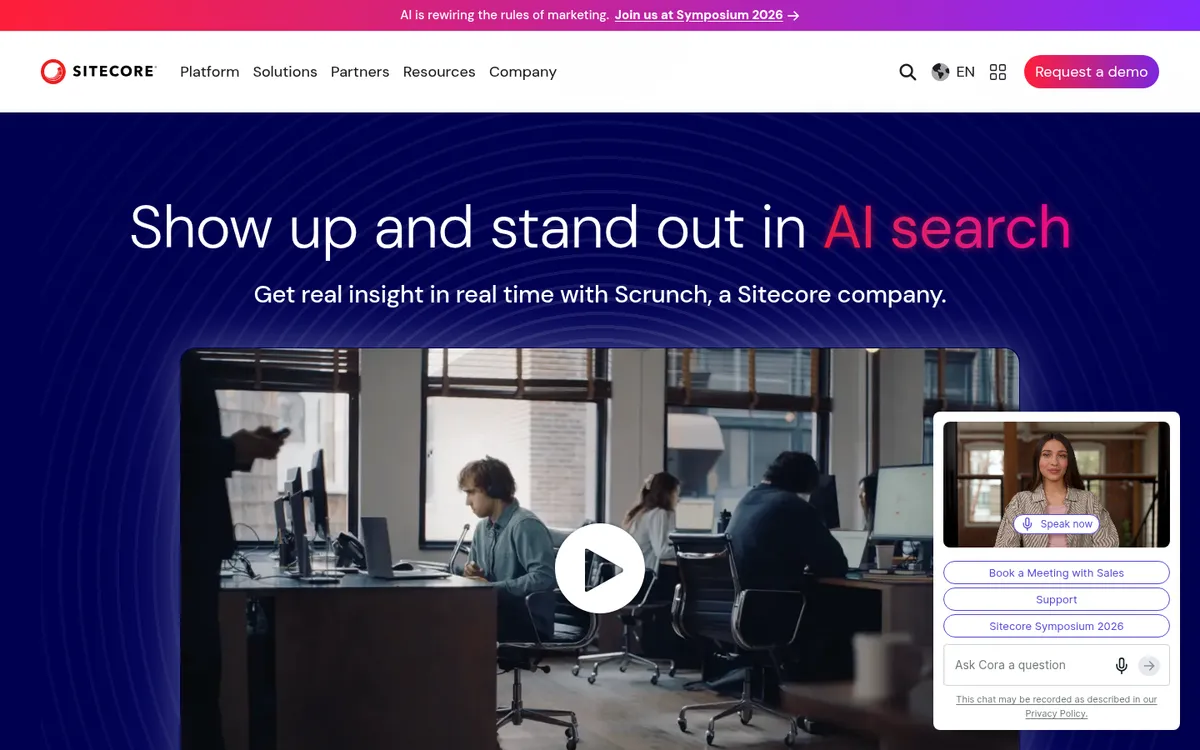Screen dimensions: 1200x750
Task: Click the Cora assistant video thumbnail
Action: 1056,484
